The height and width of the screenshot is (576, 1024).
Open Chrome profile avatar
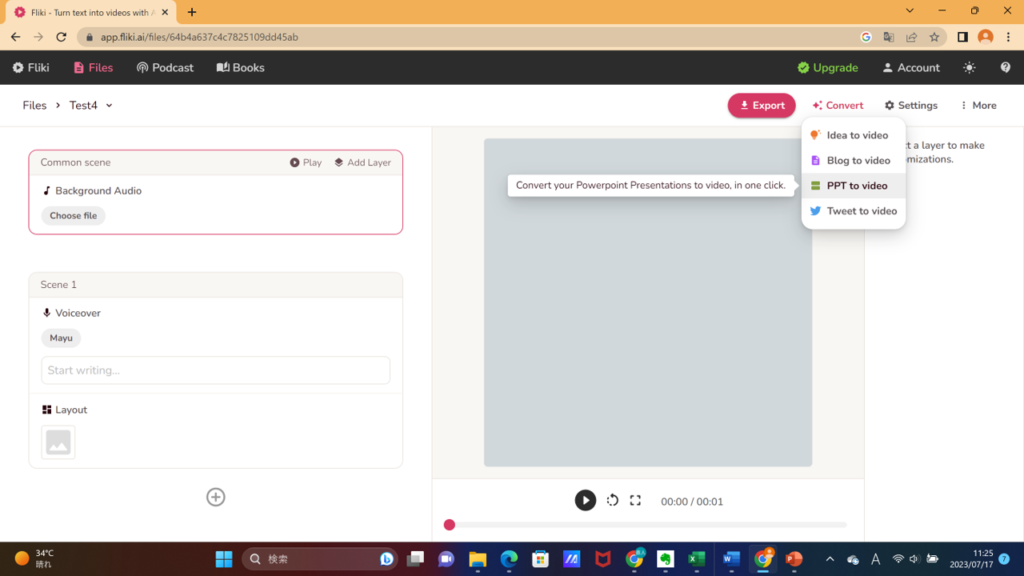click(985, 37)
